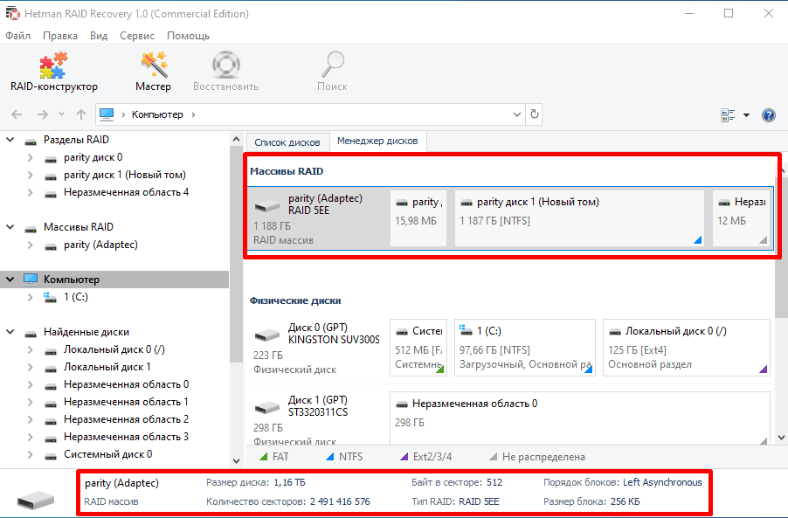Viewport: 788px width, 518px height.
Task: Select 15,98 МБ parity partition block
Action: [x=418, y=219]
